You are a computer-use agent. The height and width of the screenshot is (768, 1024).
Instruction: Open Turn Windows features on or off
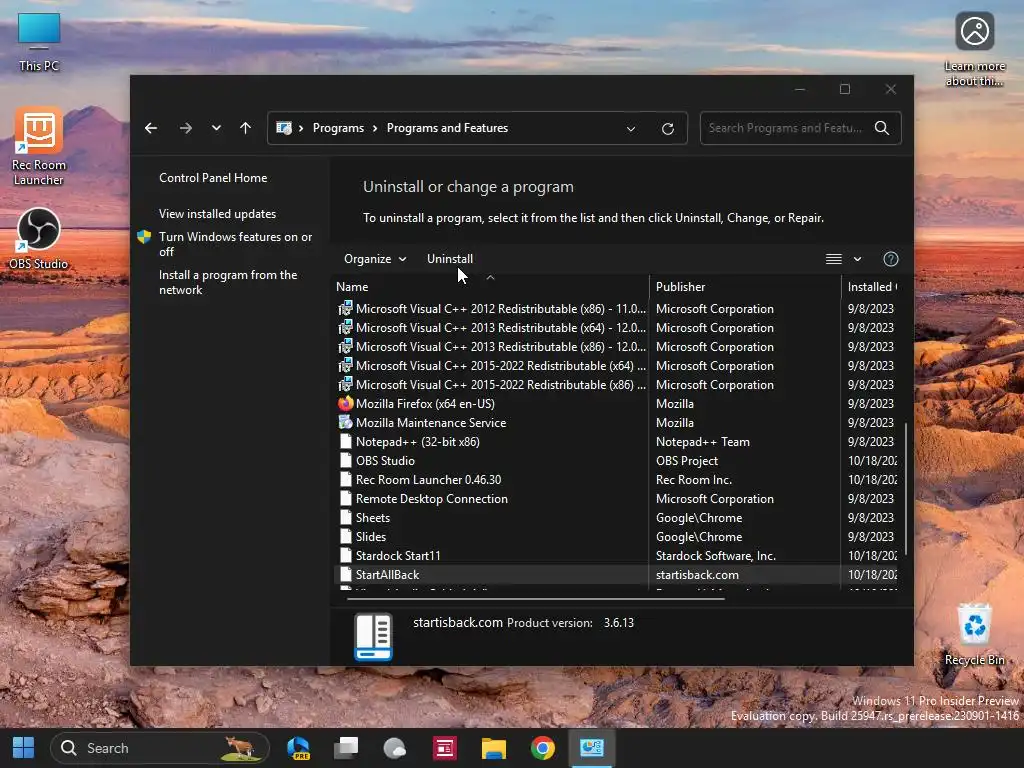pyautogui.click(x=235, y=244)
